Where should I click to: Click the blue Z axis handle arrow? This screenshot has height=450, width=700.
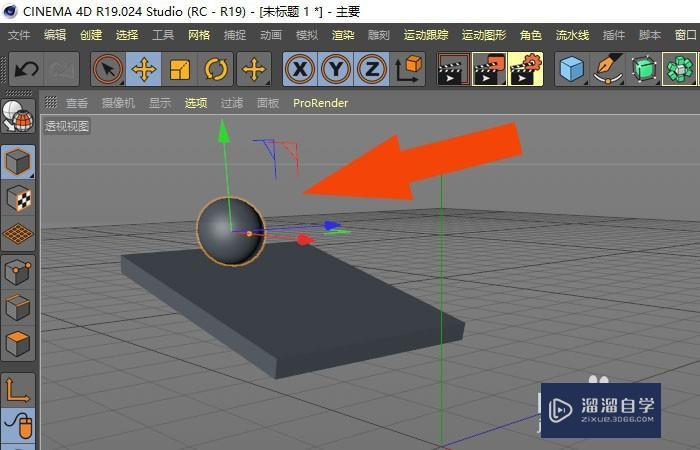pyautogui.click(x=332, y=225)
